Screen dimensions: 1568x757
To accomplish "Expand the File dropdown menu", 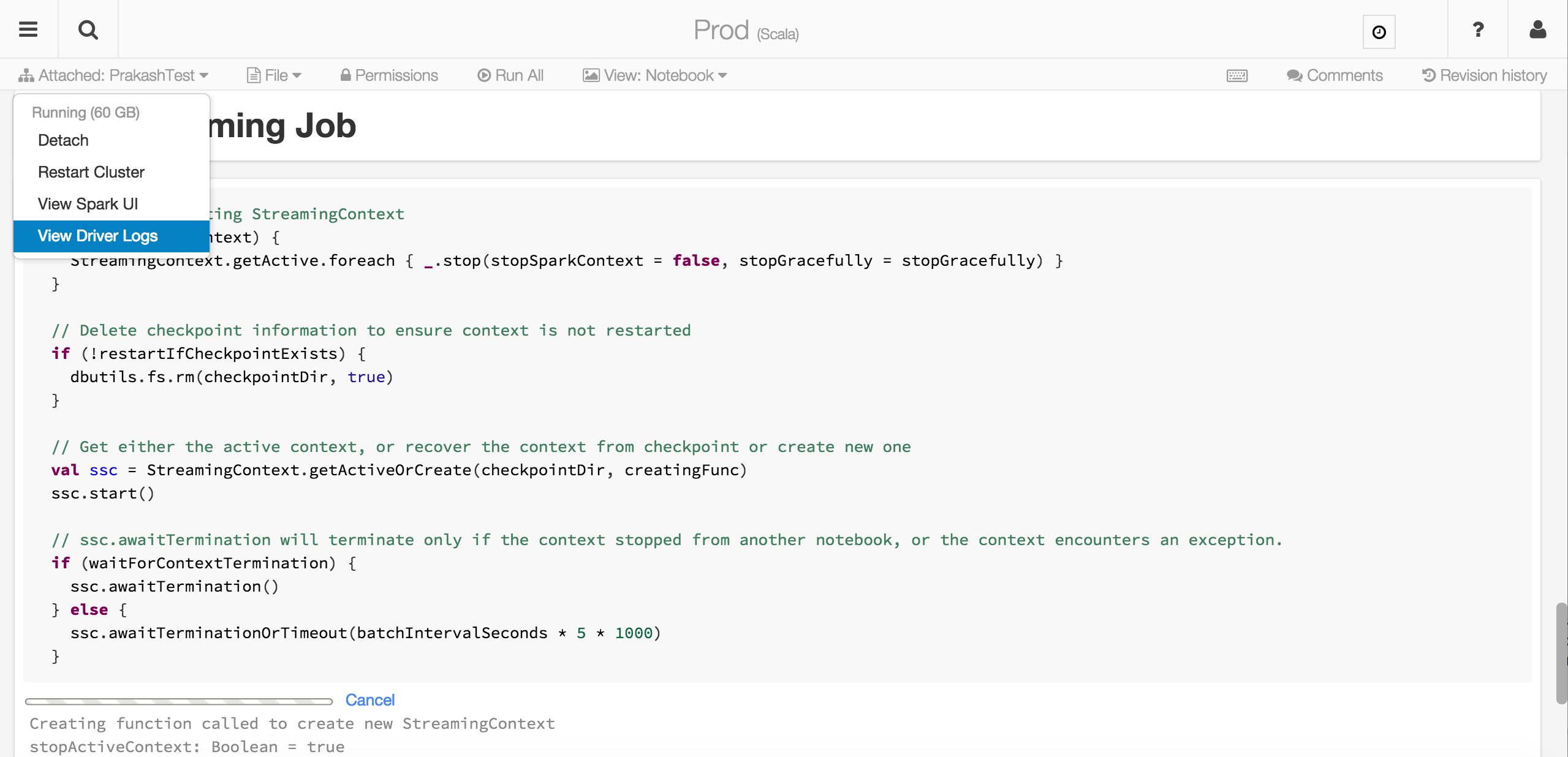I will (274, 75).
